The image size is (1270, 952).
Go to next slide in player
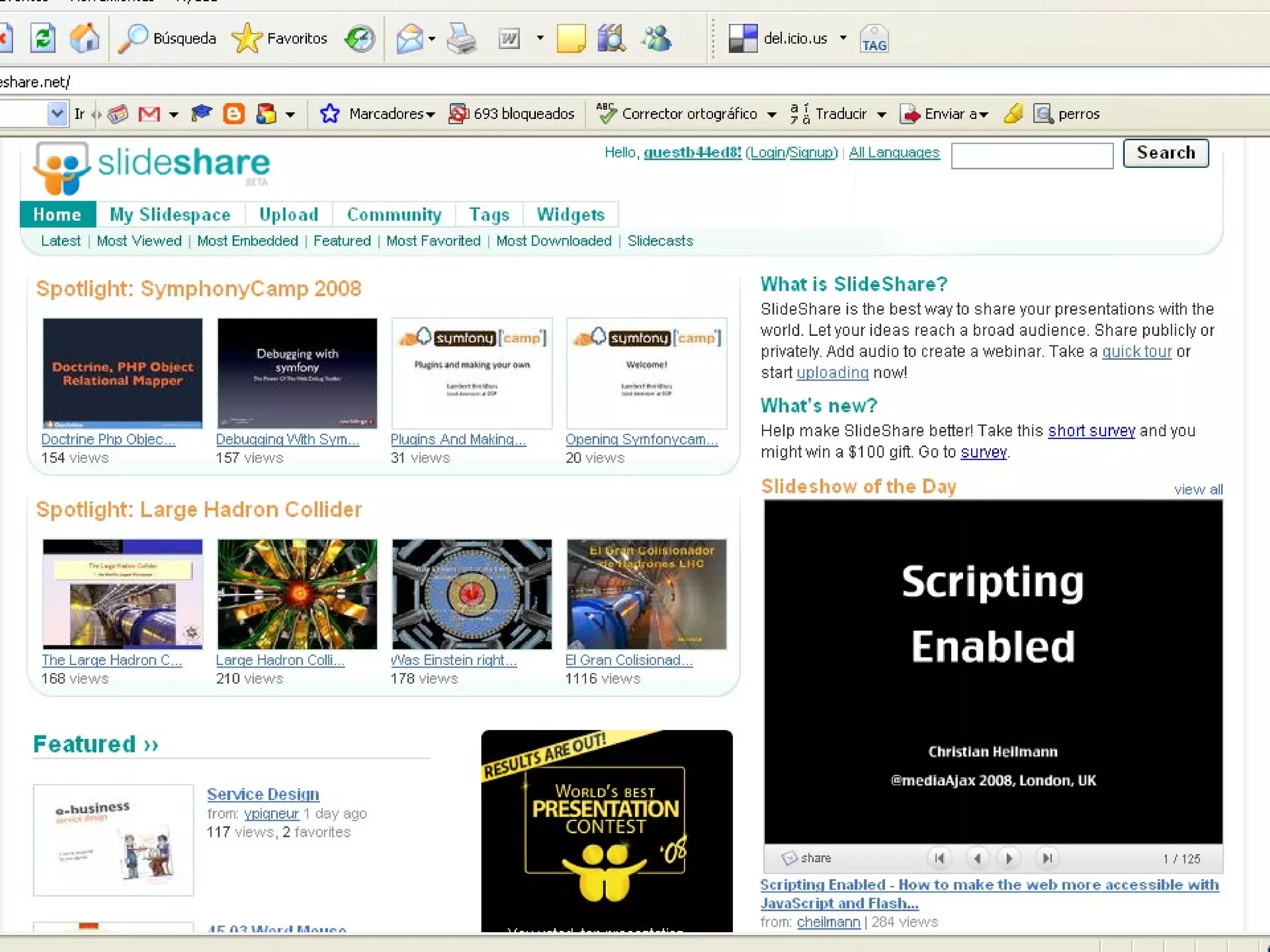point(1009,858)
